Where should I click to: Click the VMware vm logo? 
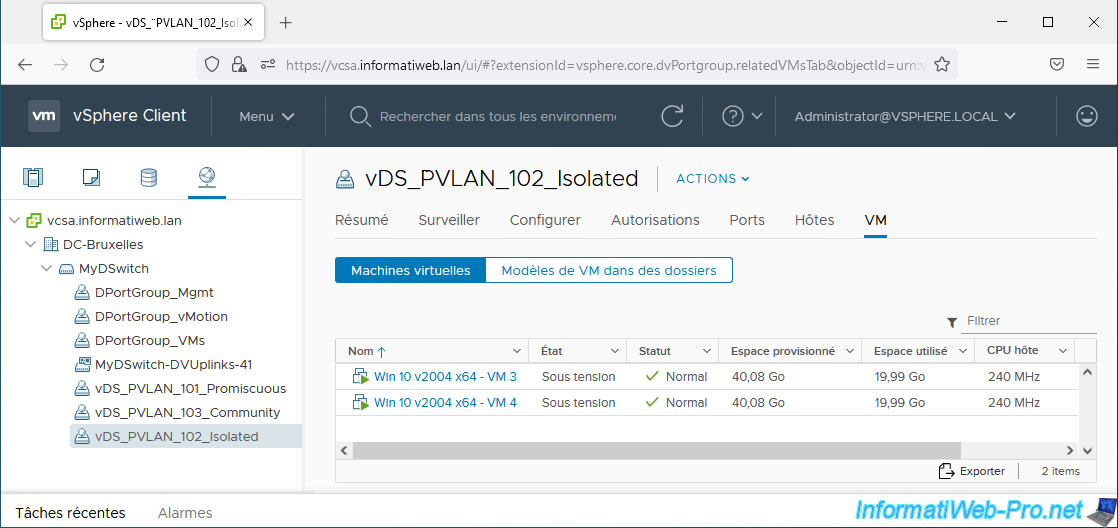pyautogui.click(x=44, y=116)
